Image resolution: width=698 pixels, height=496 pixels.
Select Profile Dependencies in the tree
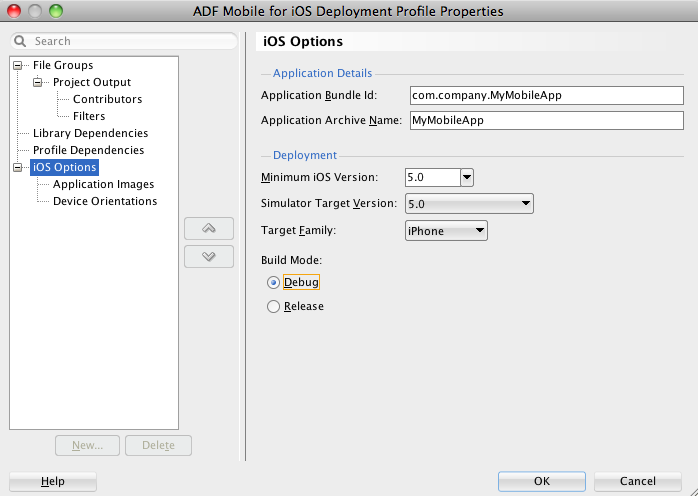[x=88, y=150]
